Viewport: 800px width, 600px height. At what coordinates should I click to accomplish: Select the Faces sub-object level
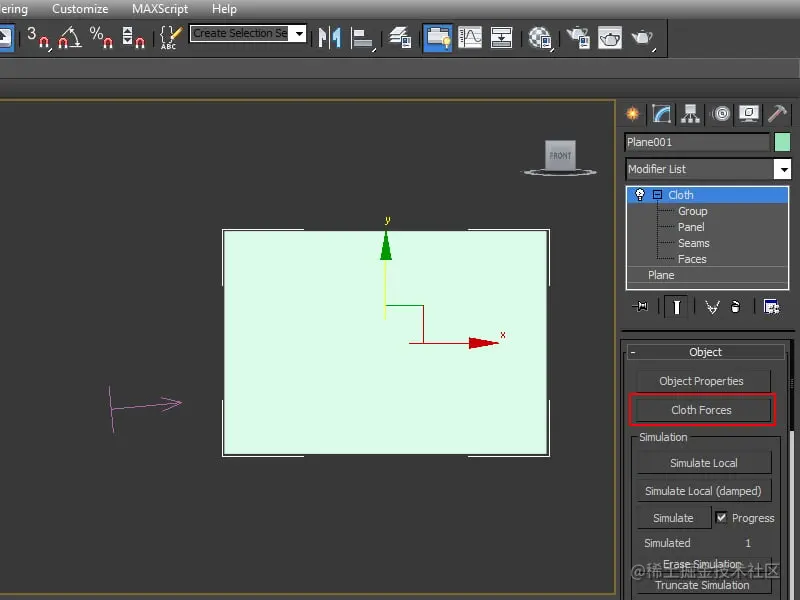pos(692,259)
